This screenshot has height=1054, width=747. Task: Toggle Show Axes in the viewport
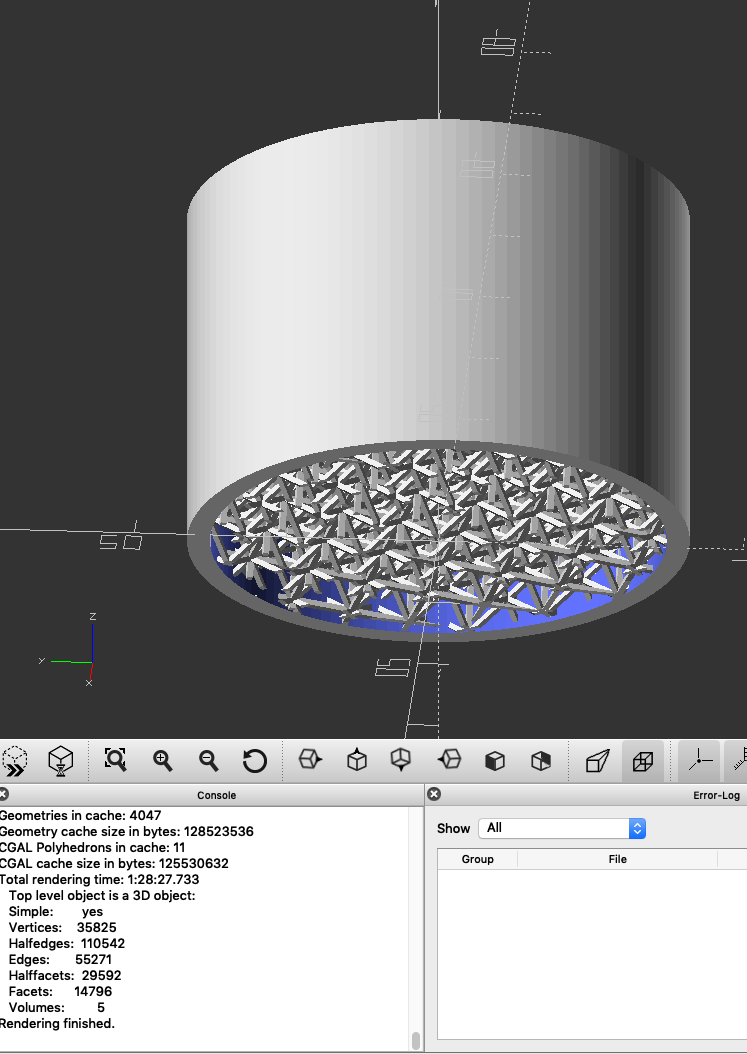click(700, 761)
